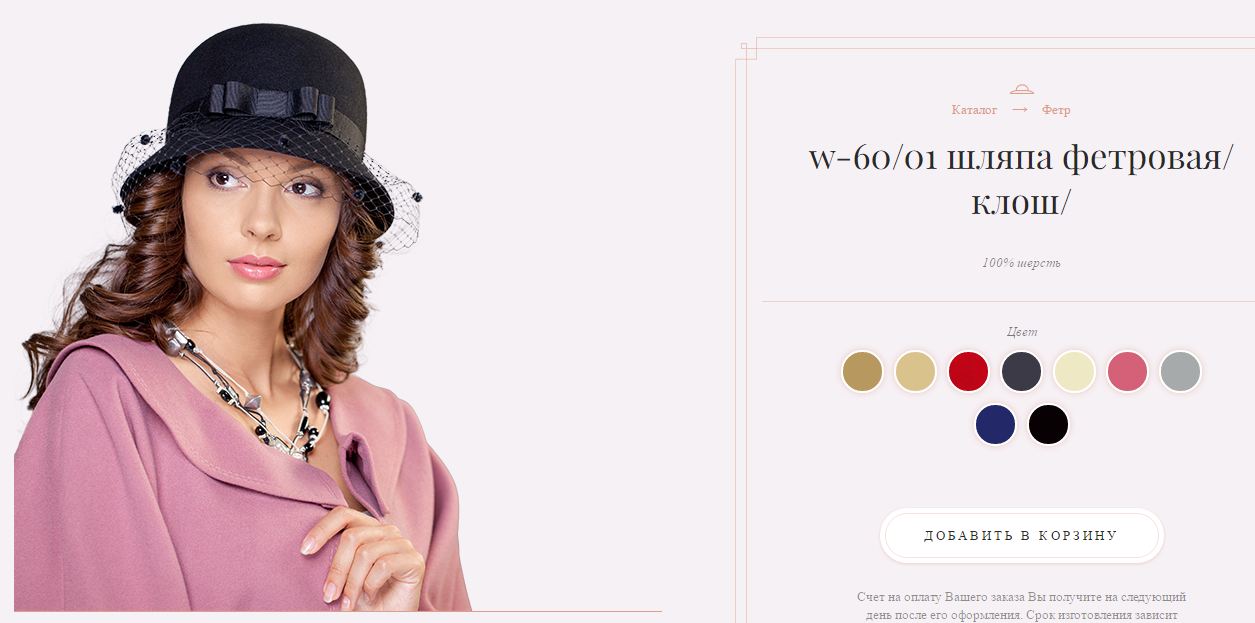The image size is (1255, 623).
Task: Select the dark charcoal gray swatch
Action: 1021,371
